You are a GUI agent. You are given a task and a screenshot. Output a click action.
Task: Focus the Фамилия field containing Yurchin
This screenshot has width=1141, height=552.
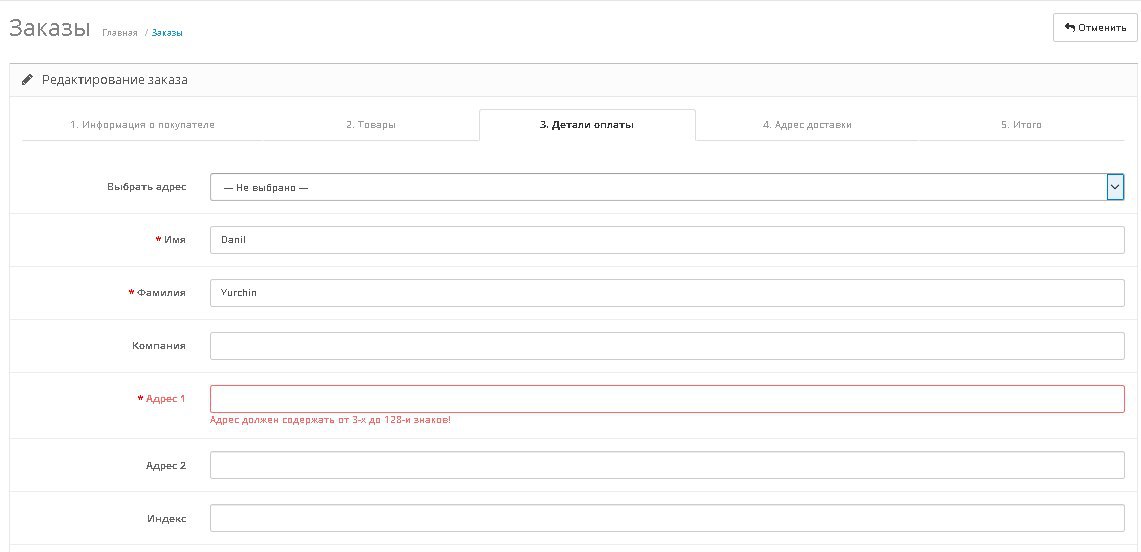667,293
